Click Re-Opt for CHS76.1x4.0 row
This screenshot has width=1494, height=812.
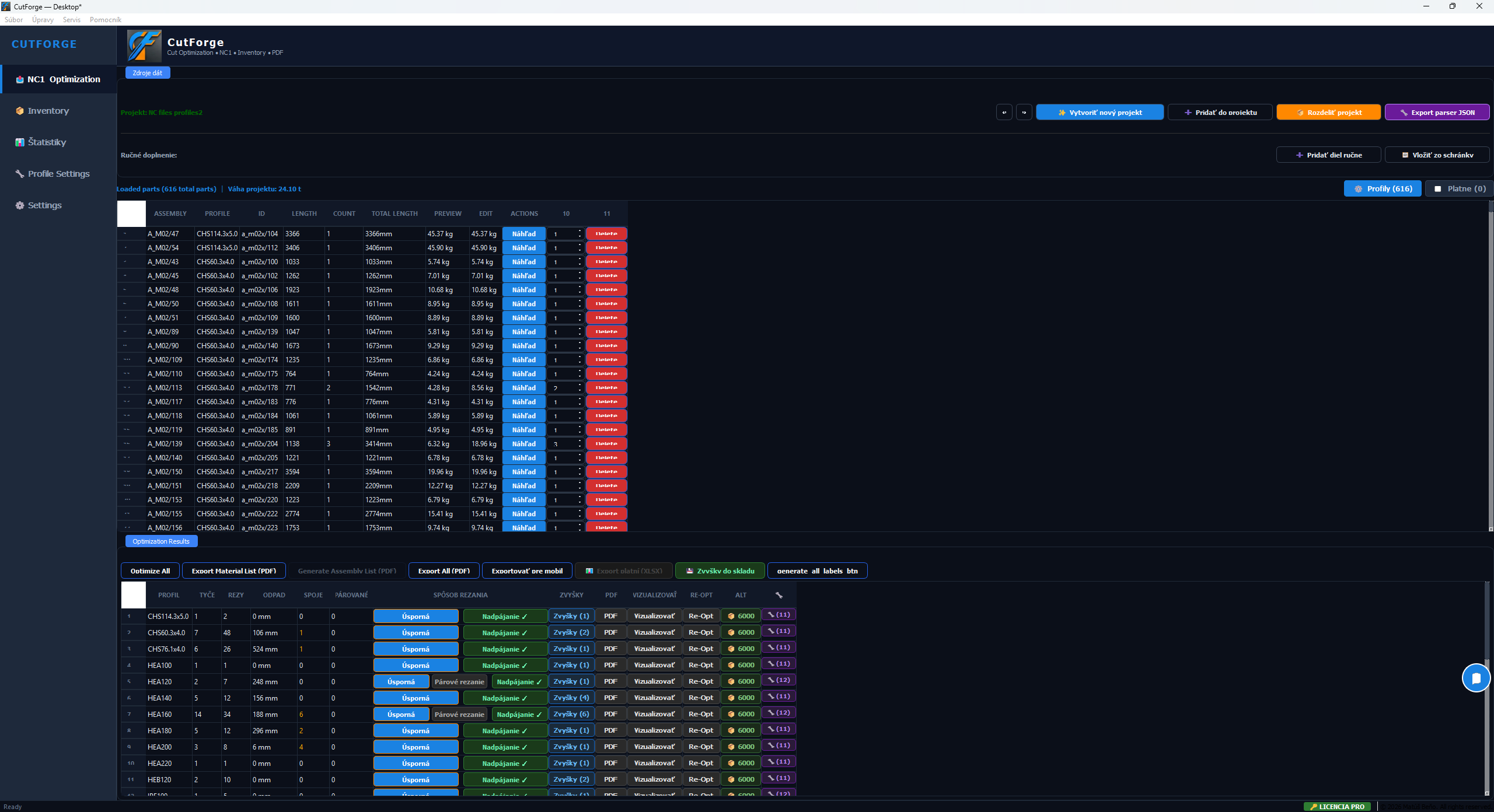[700, 649]
